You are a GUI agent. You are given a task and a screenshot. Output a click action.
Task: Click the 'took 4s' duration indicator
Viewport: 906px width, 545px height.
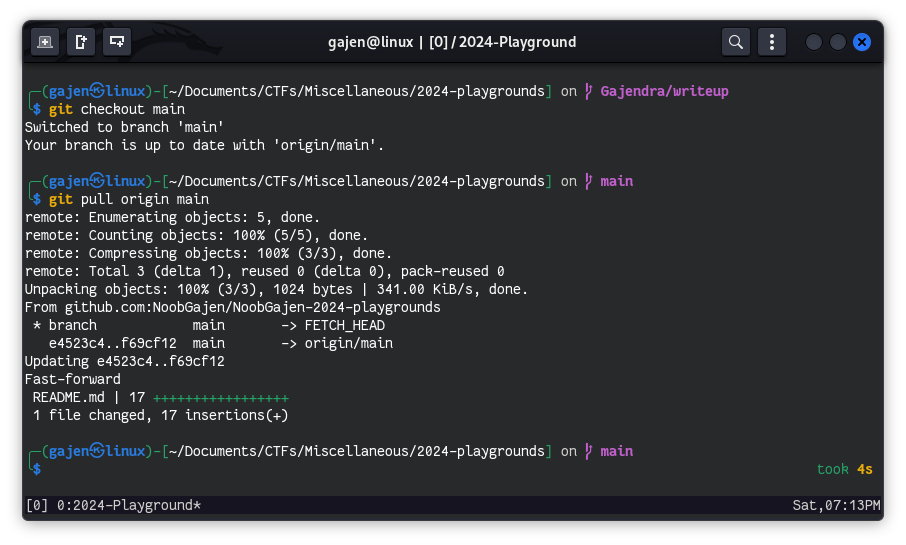[x=844, y=469]
